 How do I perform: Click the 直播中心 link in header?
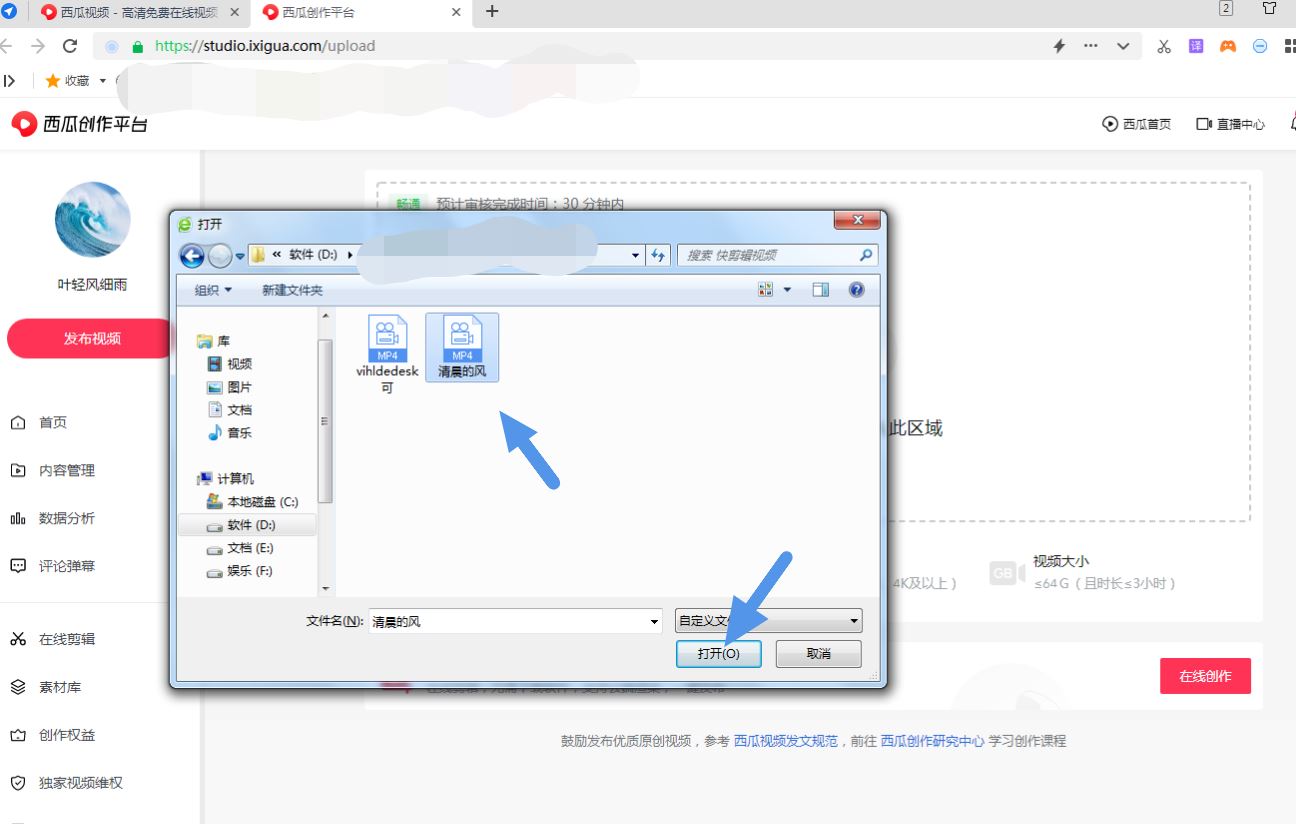pos(1230,124)
